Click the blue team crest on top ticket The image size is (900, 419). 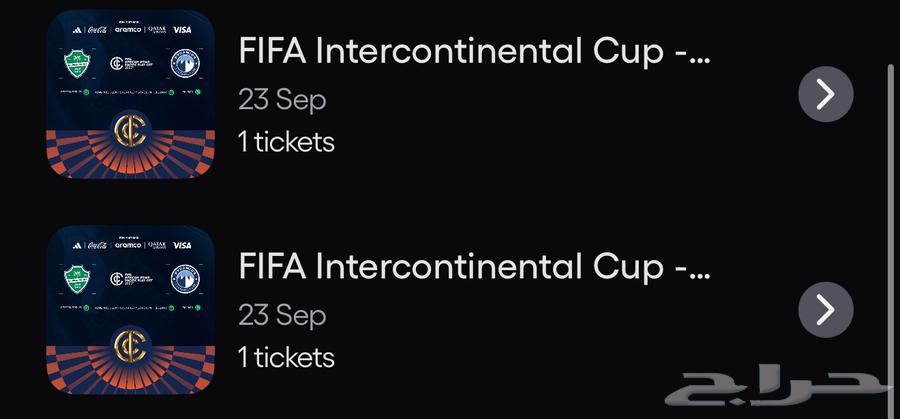(x=183, y=63)
